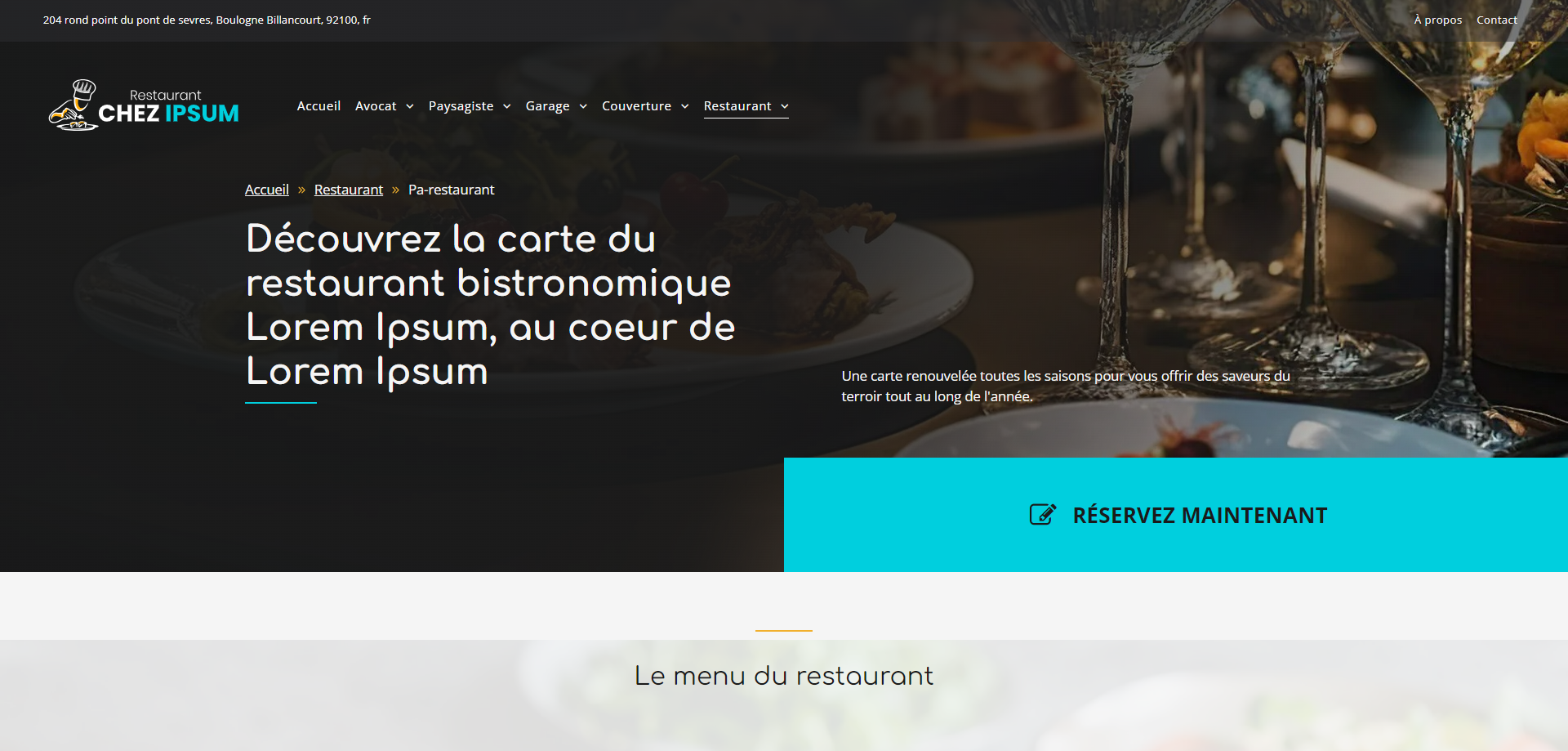
Task: Click the Réservez Maintenant button
Action: (x=1176, y=515)
